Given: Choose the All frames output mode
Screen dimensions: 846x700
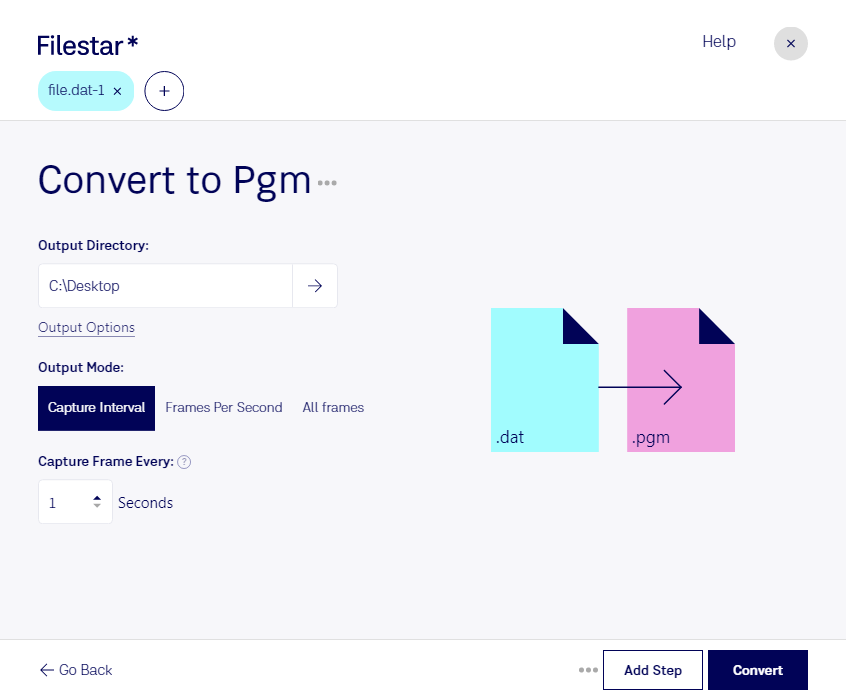Looking at the screenshot, I should (x=333, y=407).
